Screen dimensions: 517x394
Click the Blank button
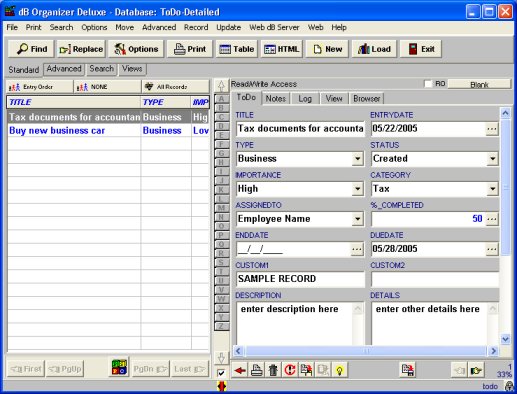(479, 84)
